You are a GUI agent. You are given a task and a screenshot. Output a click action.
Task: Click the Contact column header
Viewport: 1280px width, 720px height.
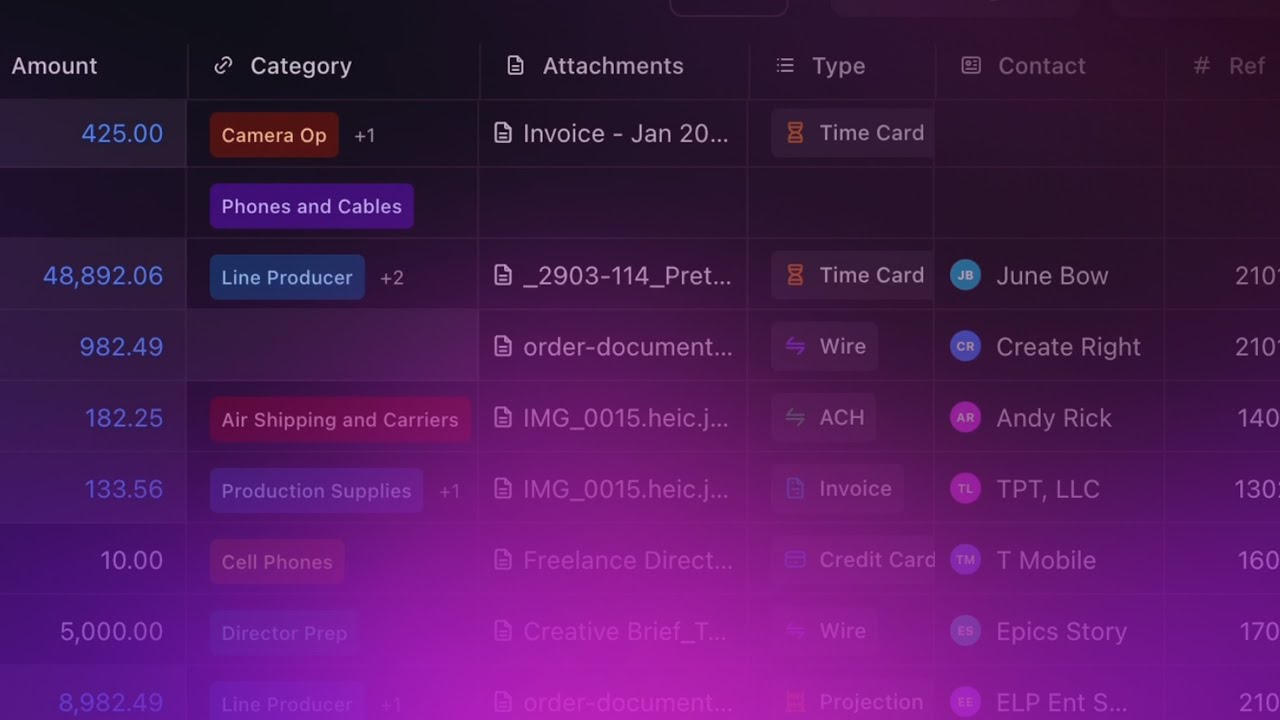1041,66
